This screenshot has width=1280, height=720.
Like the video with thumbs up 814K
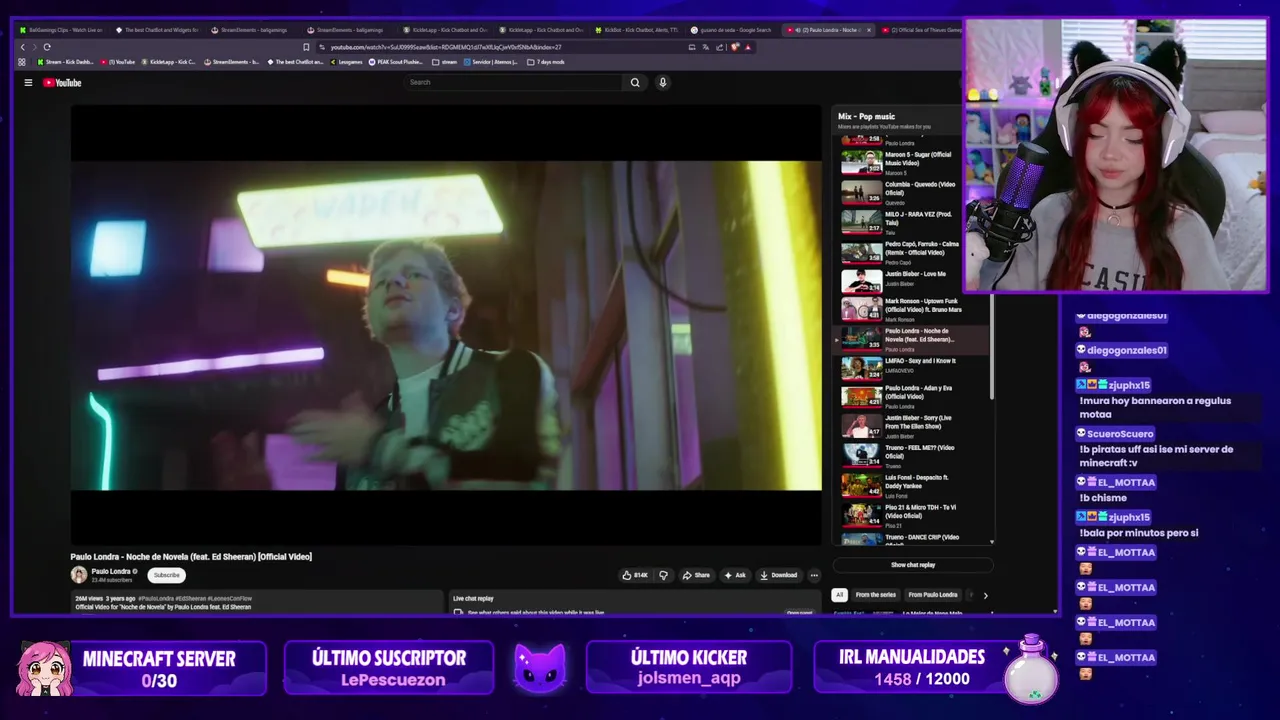coord(635,575)
